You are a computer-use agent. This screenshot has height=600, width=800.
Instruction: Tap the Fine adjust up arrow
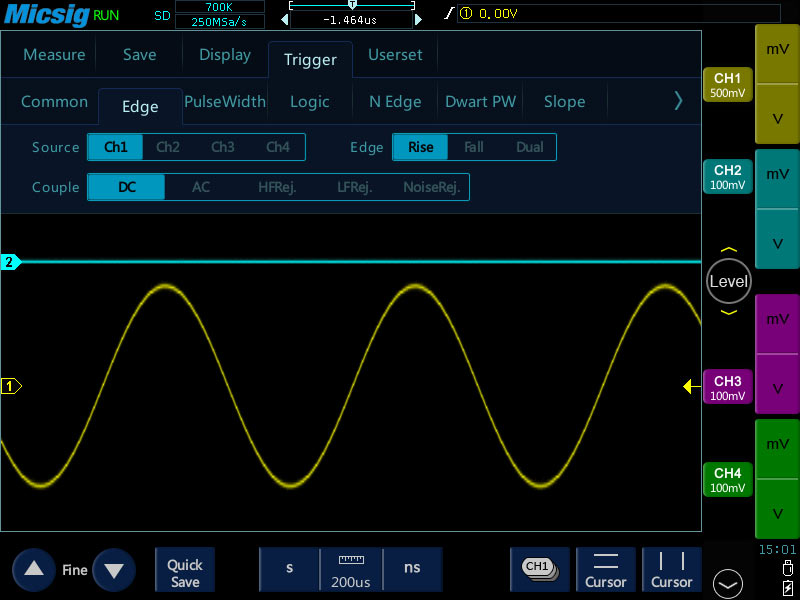pyautogui.click(x=34, y=569)
